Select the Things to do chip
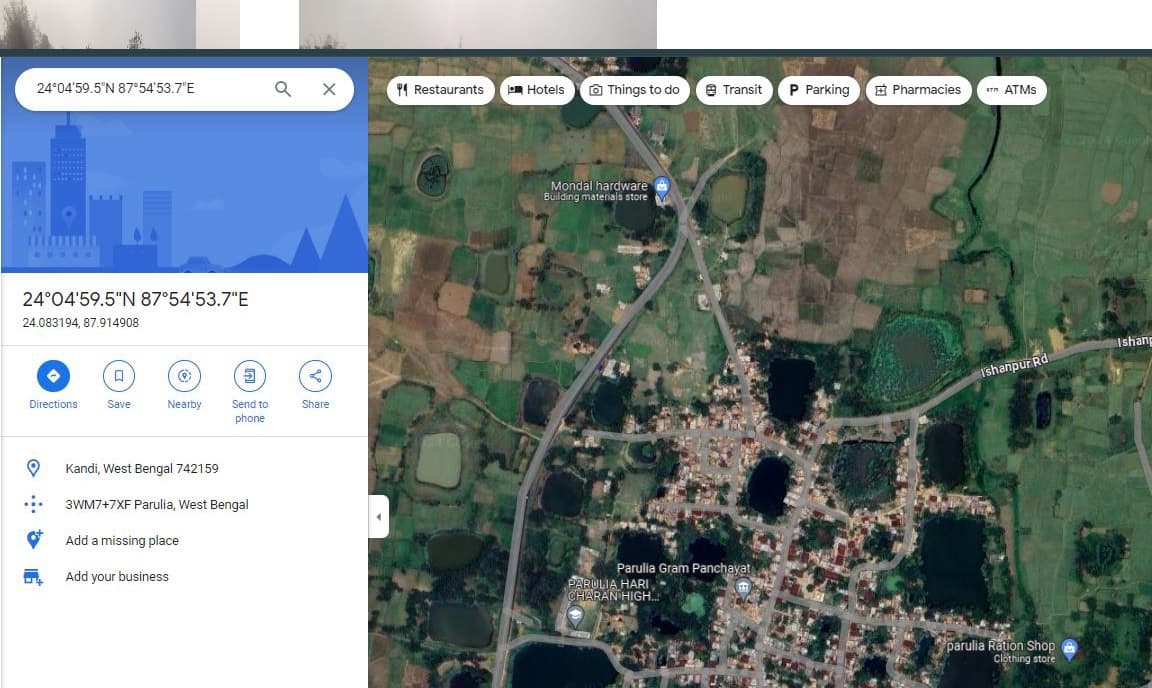The image size is (1152, 688). point(635,90)
